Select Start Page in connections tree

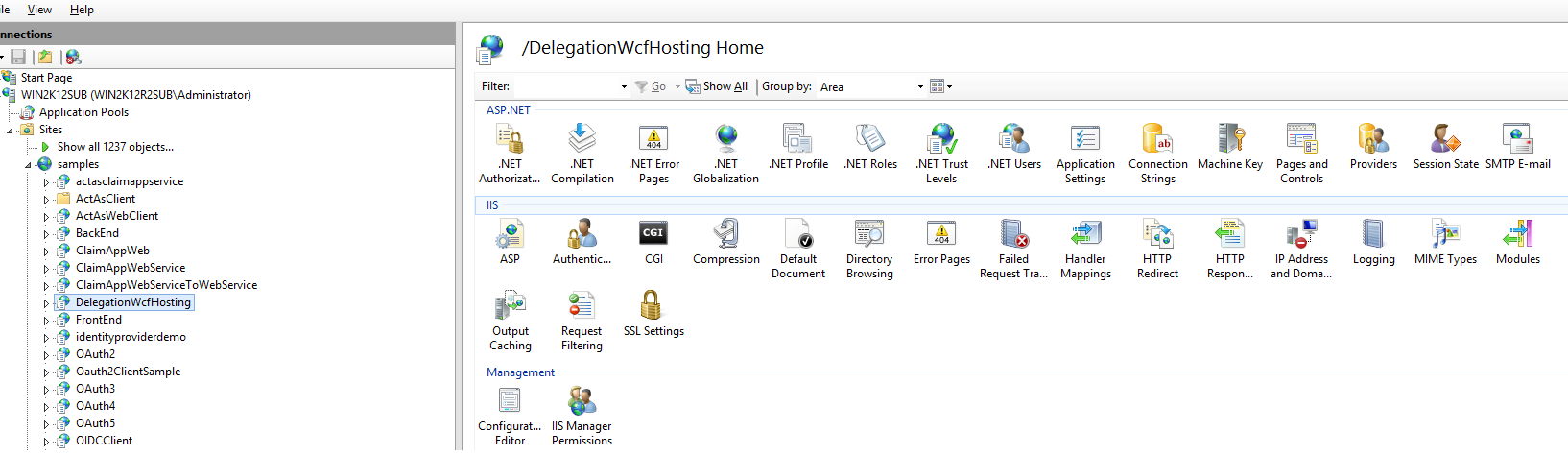46,78
